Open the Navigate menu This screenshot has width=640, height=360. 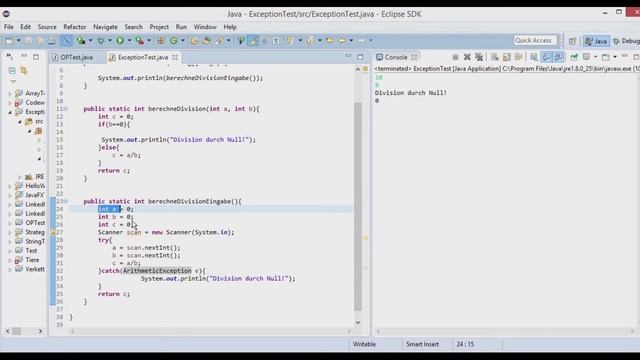point(105,27)
